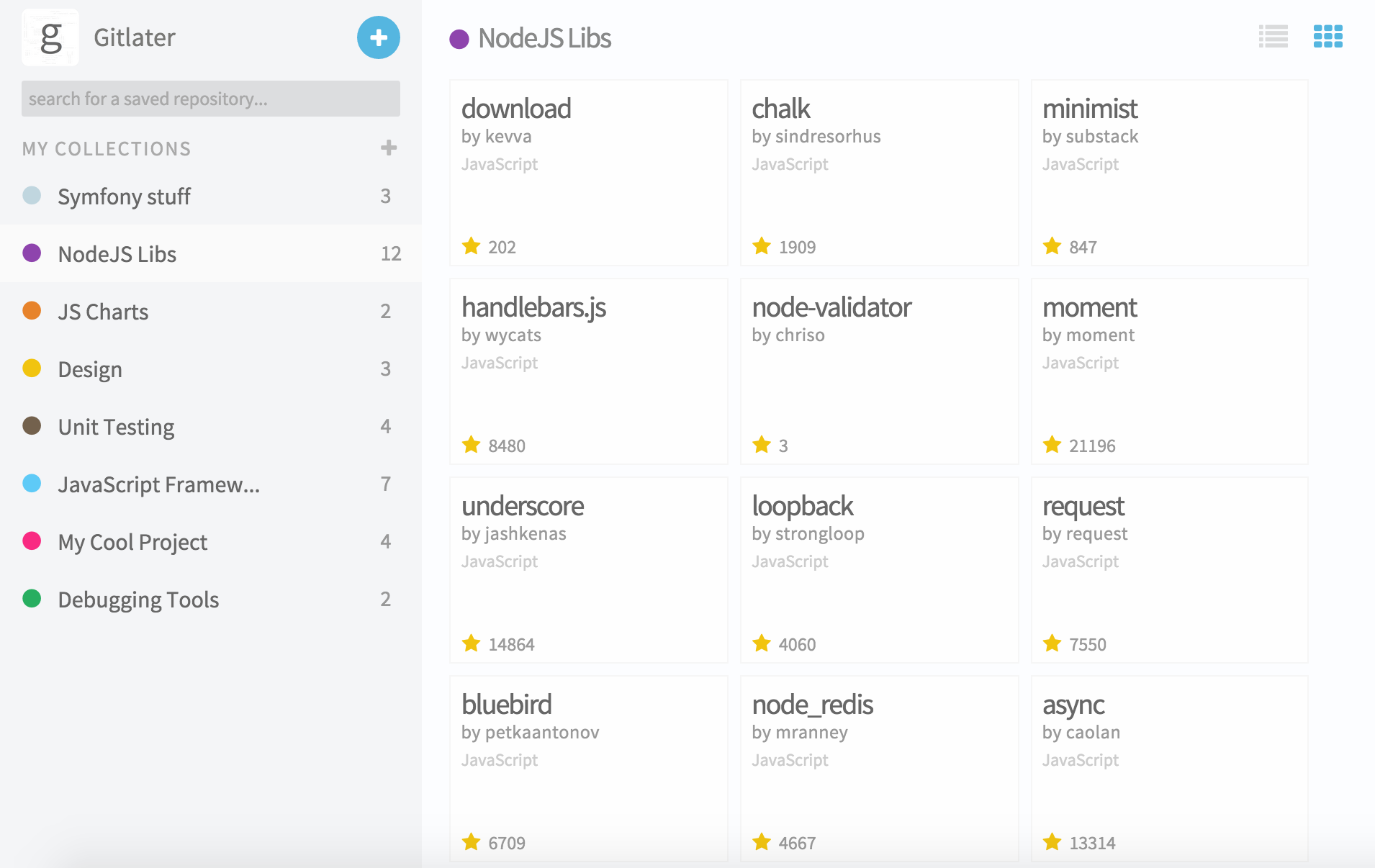
Task: Click the star icon on node-validator card
Action: point(762,445)
